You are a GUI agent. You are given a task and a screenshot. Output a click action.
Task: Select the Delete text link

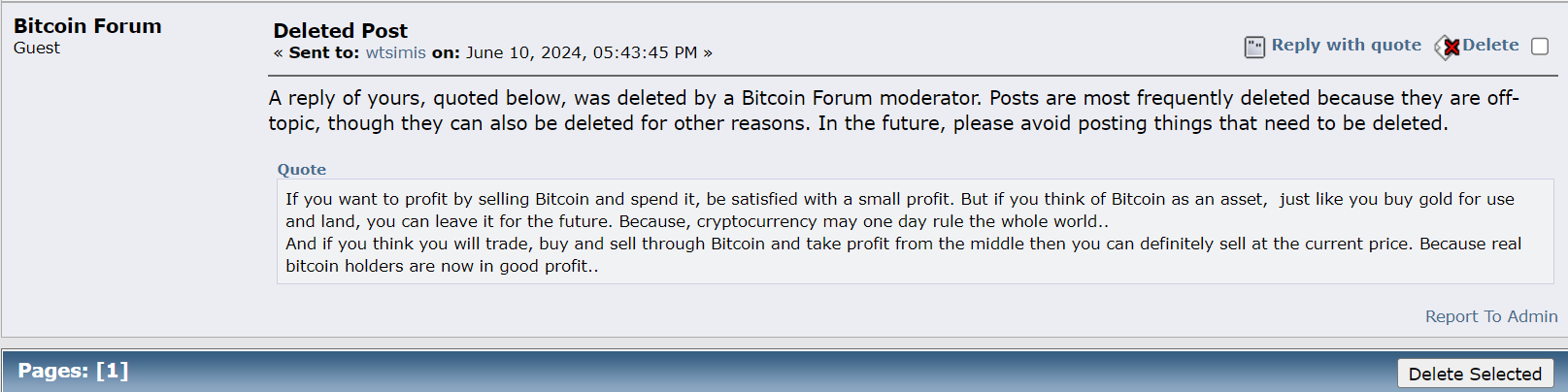(1490, 45)
